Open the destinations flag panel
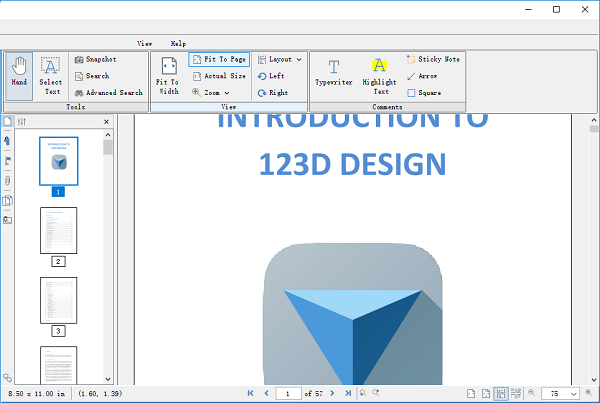 click(7, 161)
